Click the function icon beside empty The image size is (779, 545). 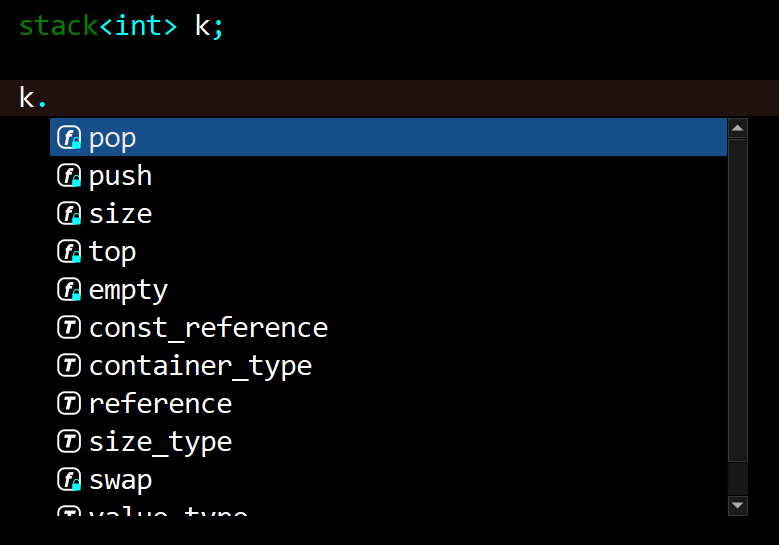coord(69,290)
